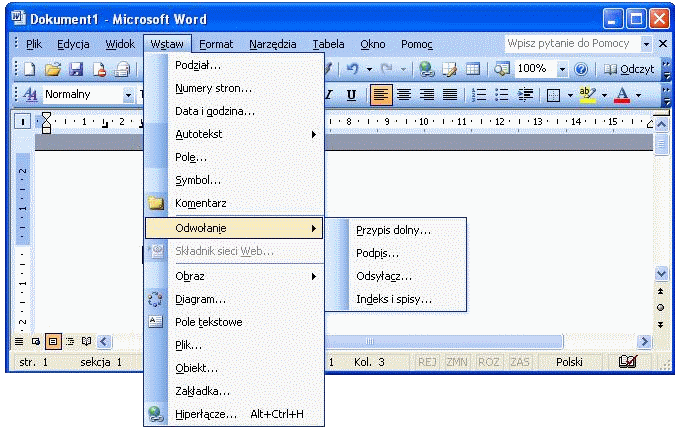Open the Format menu
This screenshot has width=675, height=435.
tap(216, 44)
